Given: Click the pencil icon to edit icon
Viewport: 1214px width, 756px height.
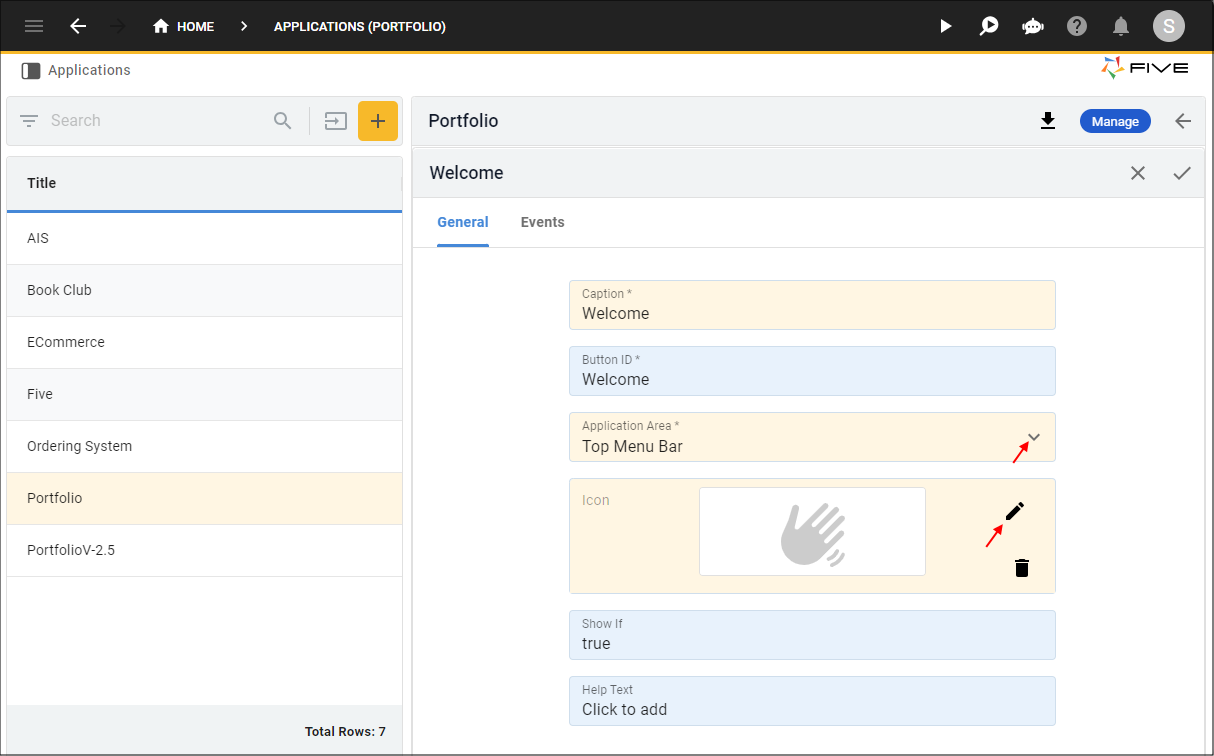Looking at the screenshot, I should [1014, 512].
